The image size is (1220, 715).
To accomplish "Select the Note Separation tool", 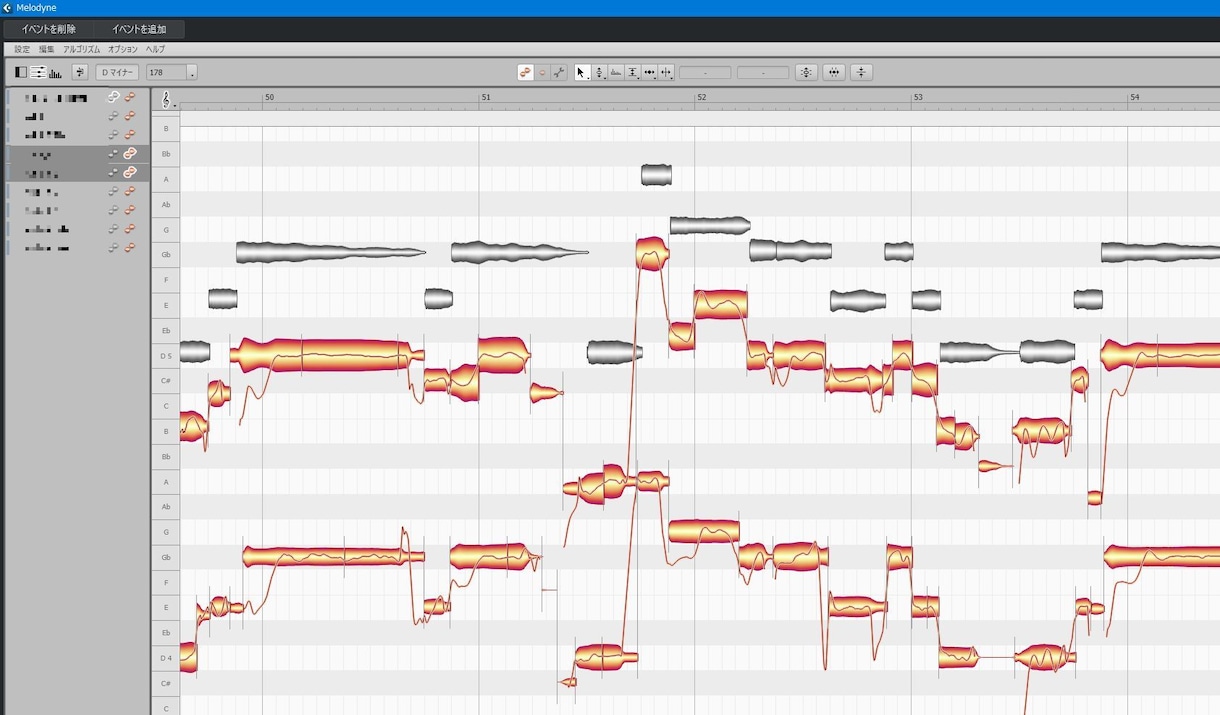I will (x=667, y=72).
